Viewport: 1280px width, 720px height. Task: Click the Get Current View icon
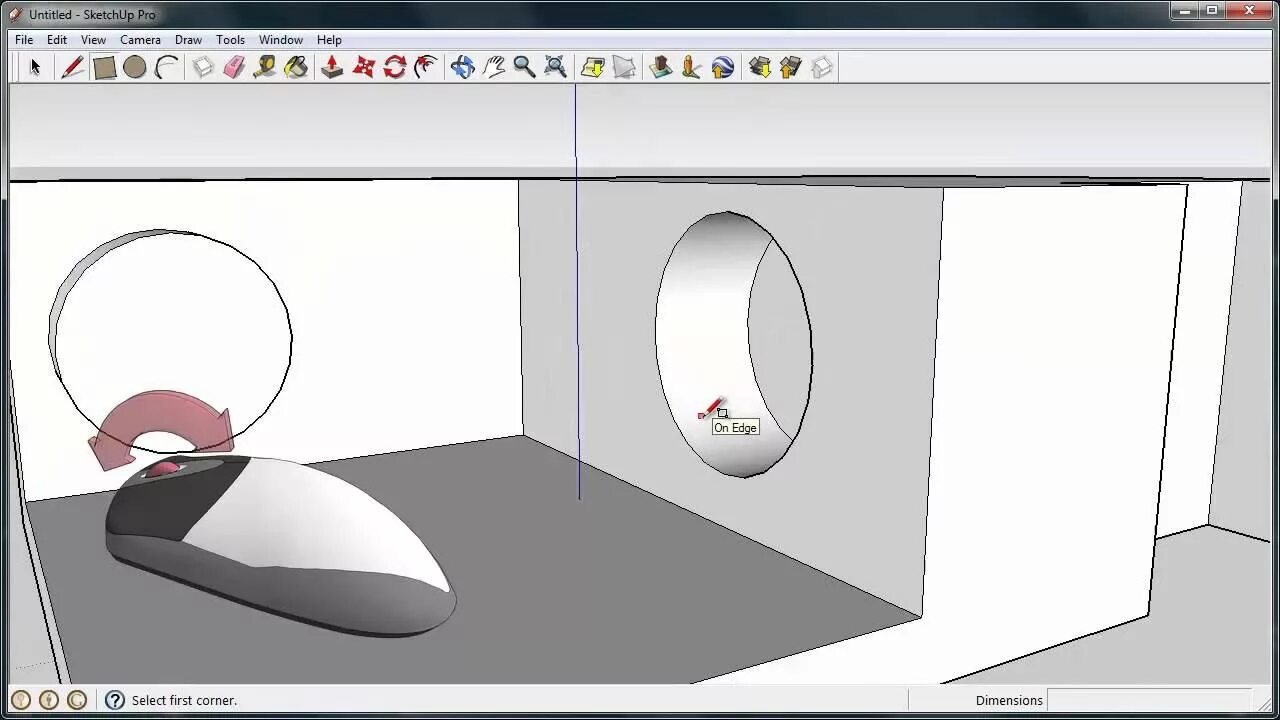[x=593, y=67]
